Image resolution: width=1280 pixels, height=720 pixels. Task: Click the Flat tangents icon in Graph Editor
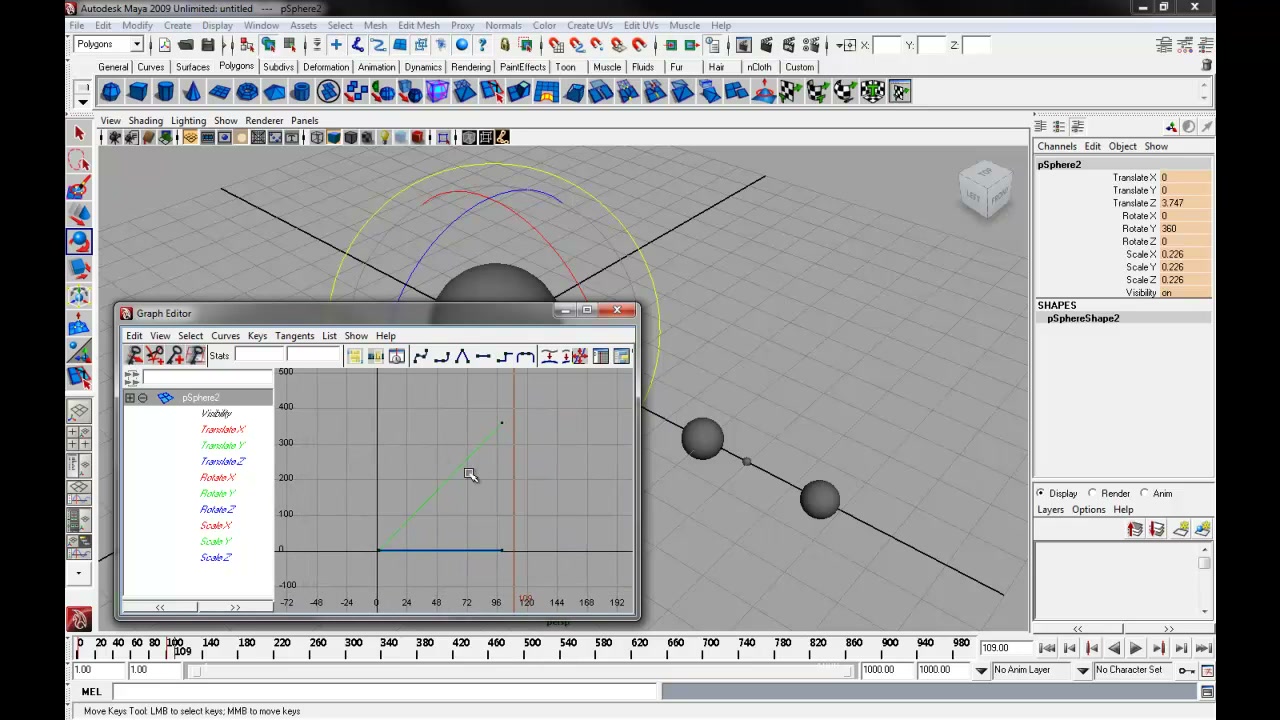[x=483, y=356]
